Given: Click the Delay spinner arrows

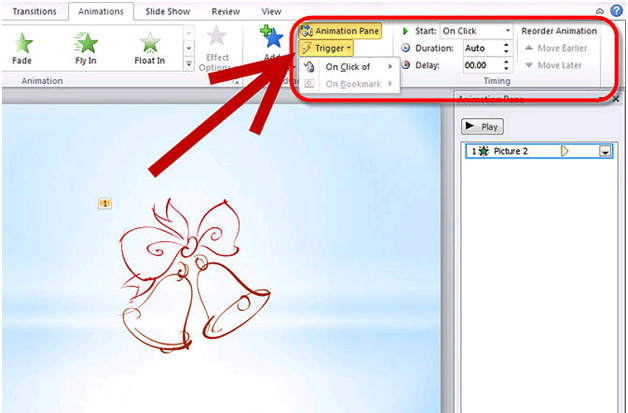Looking at the screenshot, I should (x=507, y=65).
